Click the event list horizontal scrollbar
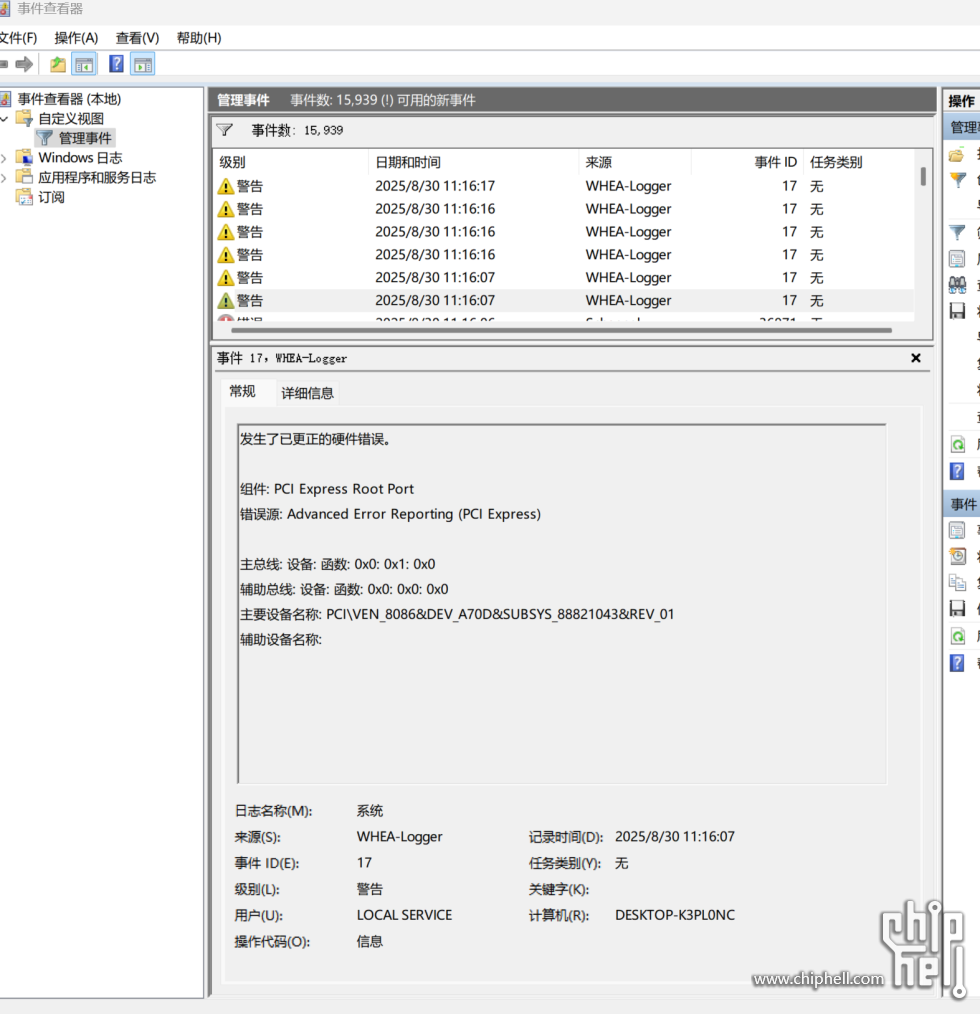 561,330
